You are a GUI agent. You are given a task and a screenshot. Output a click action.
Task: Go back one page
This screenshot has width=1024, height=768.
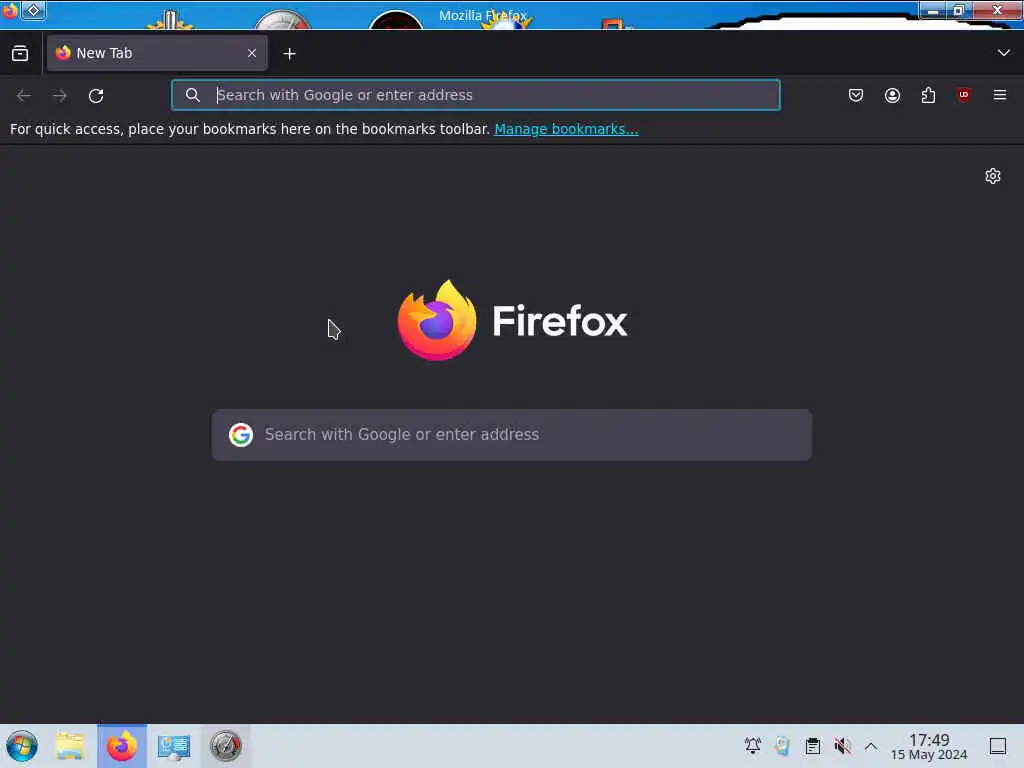pos(24,96)
